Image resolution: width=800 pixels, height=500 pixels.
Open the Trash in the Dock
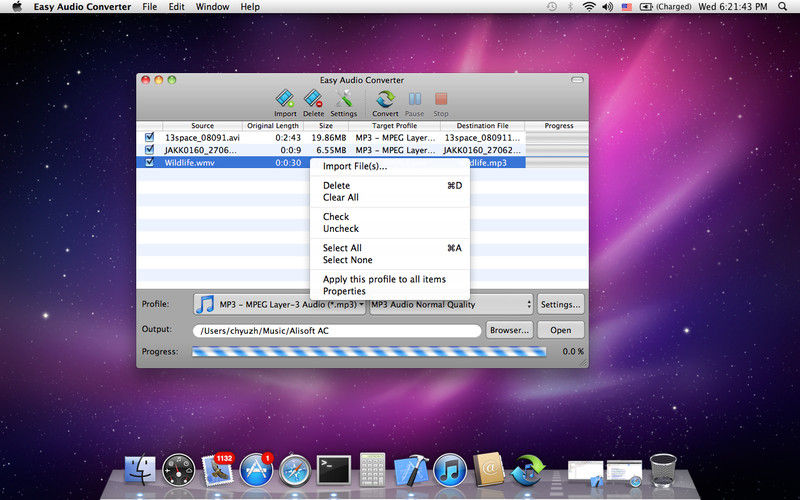tap(663, 470)
